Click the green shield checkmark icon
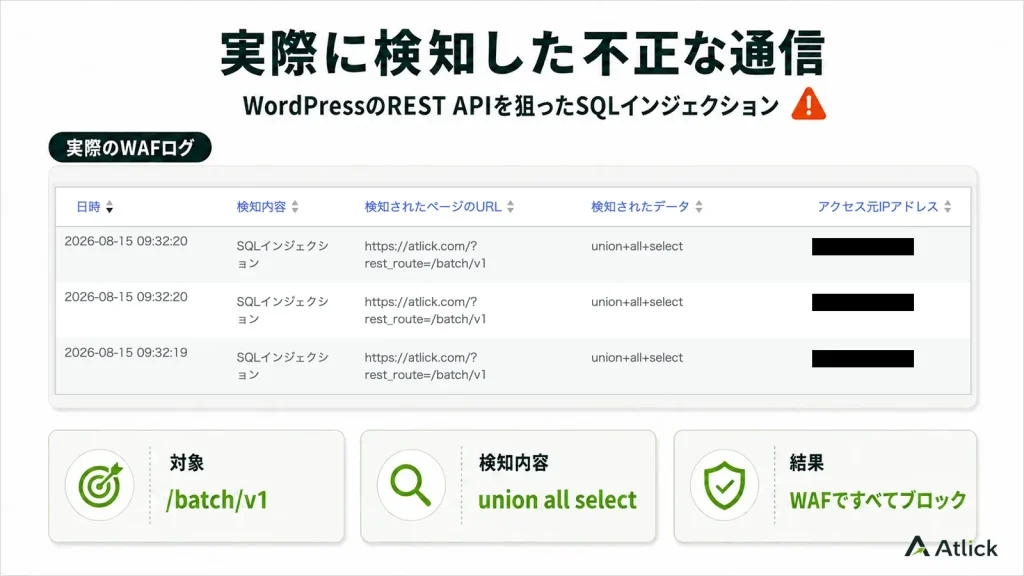 tap(724, 485)
